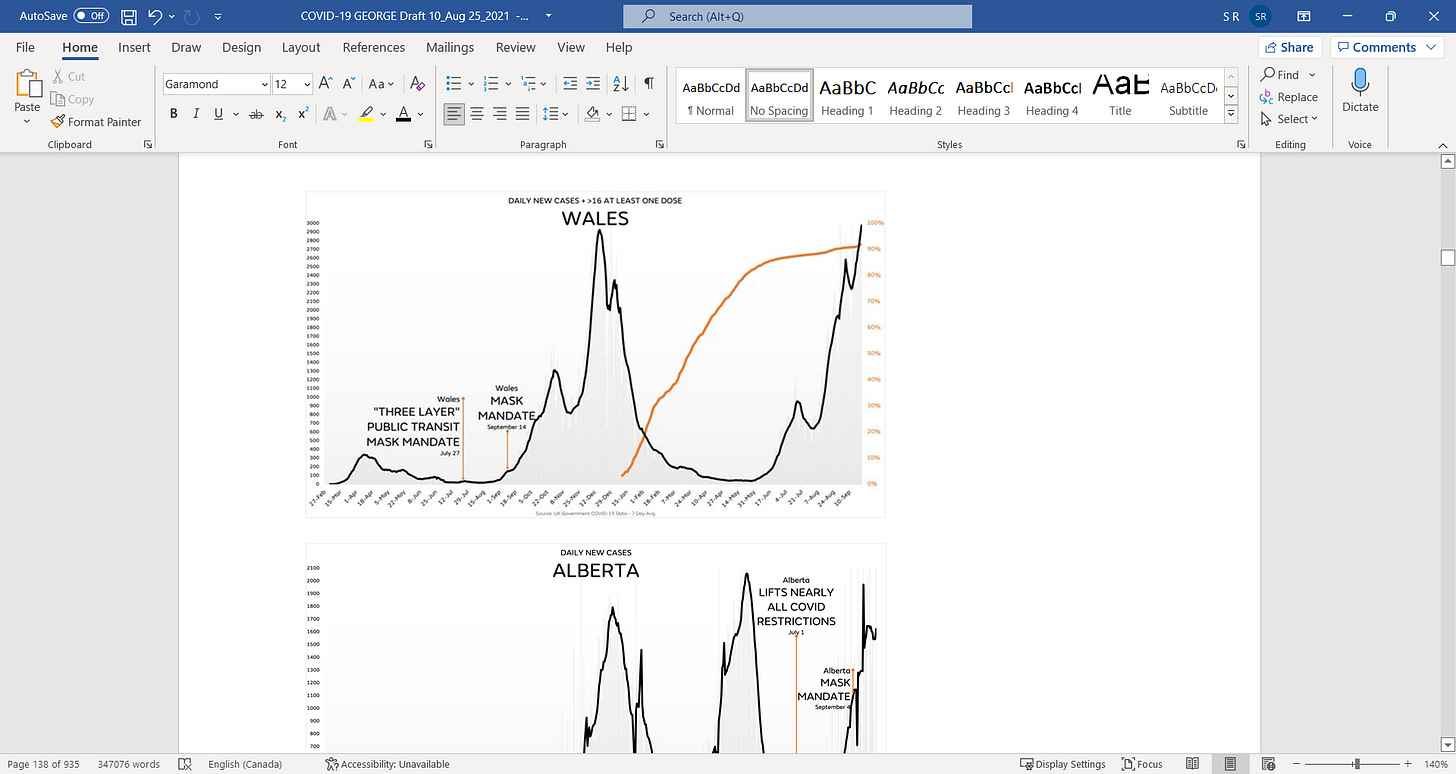Open the Paste options dropdown arrow
This screenshot has height=774, width=1456.
click(x=27, y=122)
